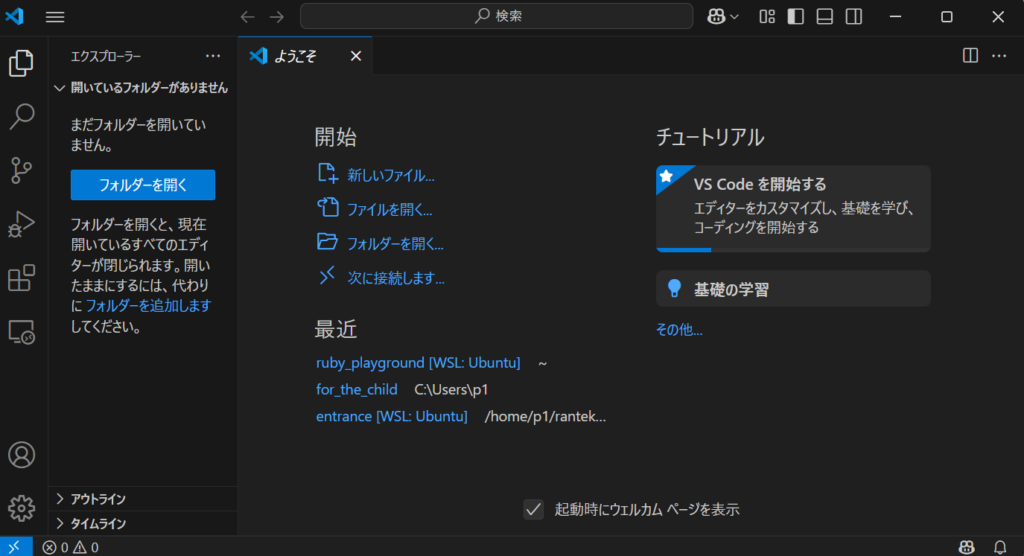Toggle the primary side bar
Viewport: 1024px width, 556px height.
tap(795, 17)
